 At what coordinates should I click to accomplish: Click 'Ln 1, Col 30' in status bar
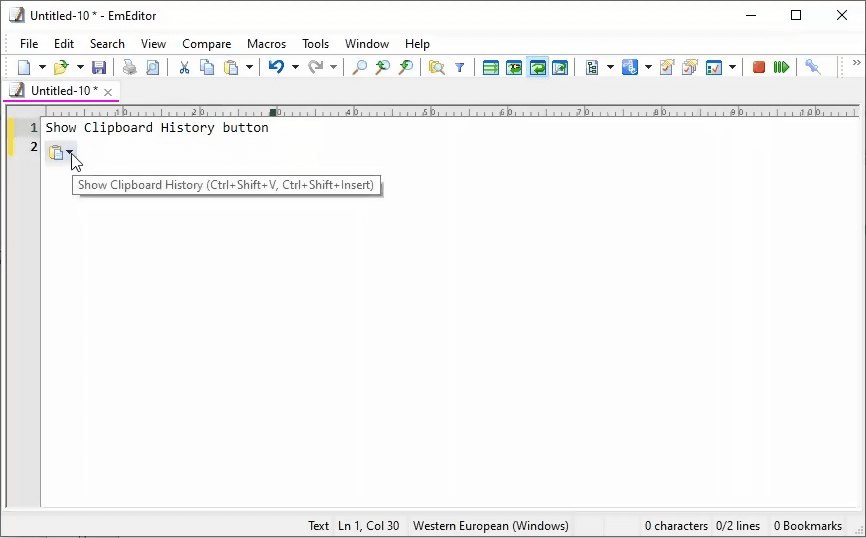[x=368, y=526]
